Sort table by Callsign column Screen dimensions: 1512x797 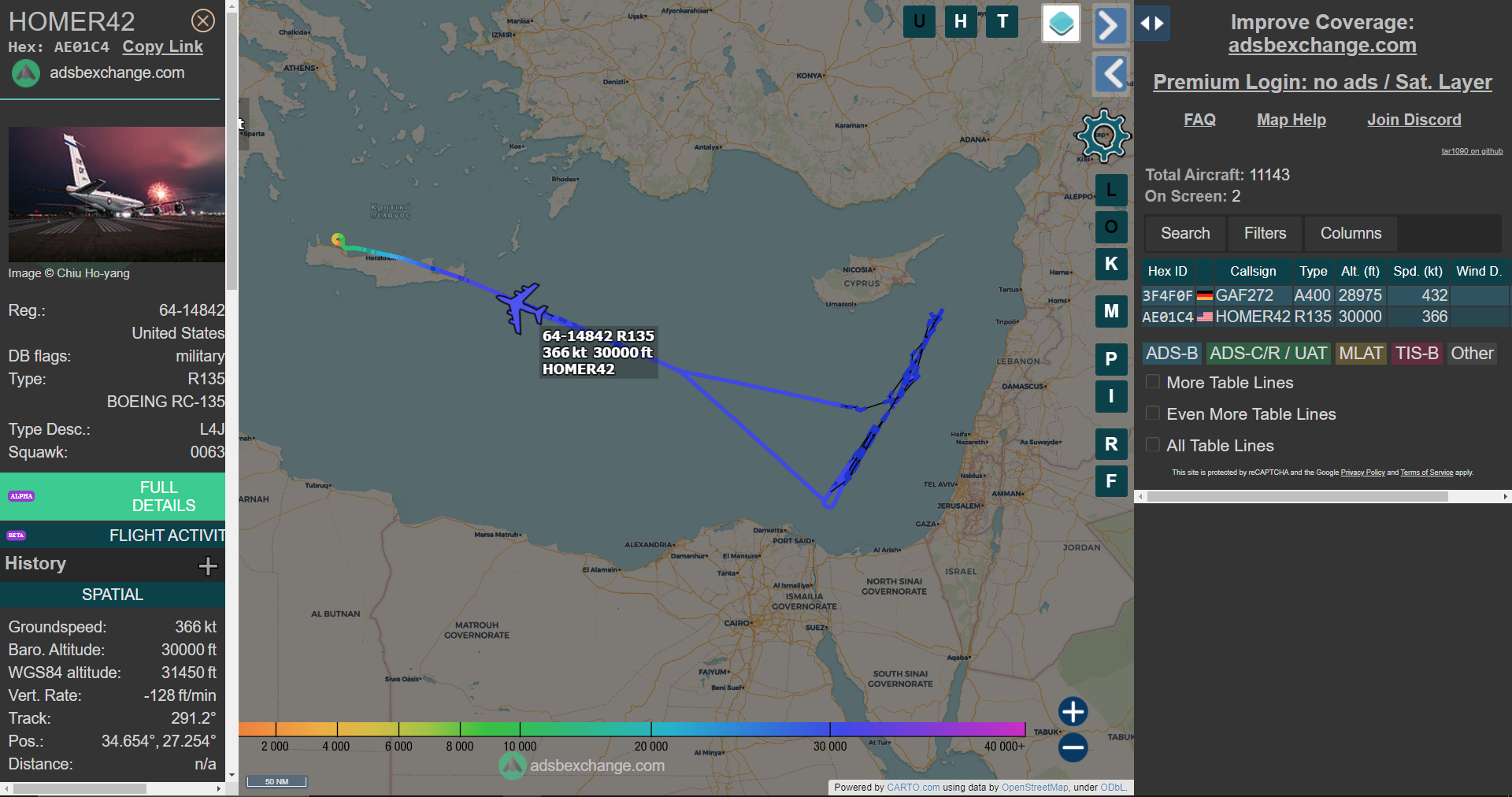coord(1253,271)
